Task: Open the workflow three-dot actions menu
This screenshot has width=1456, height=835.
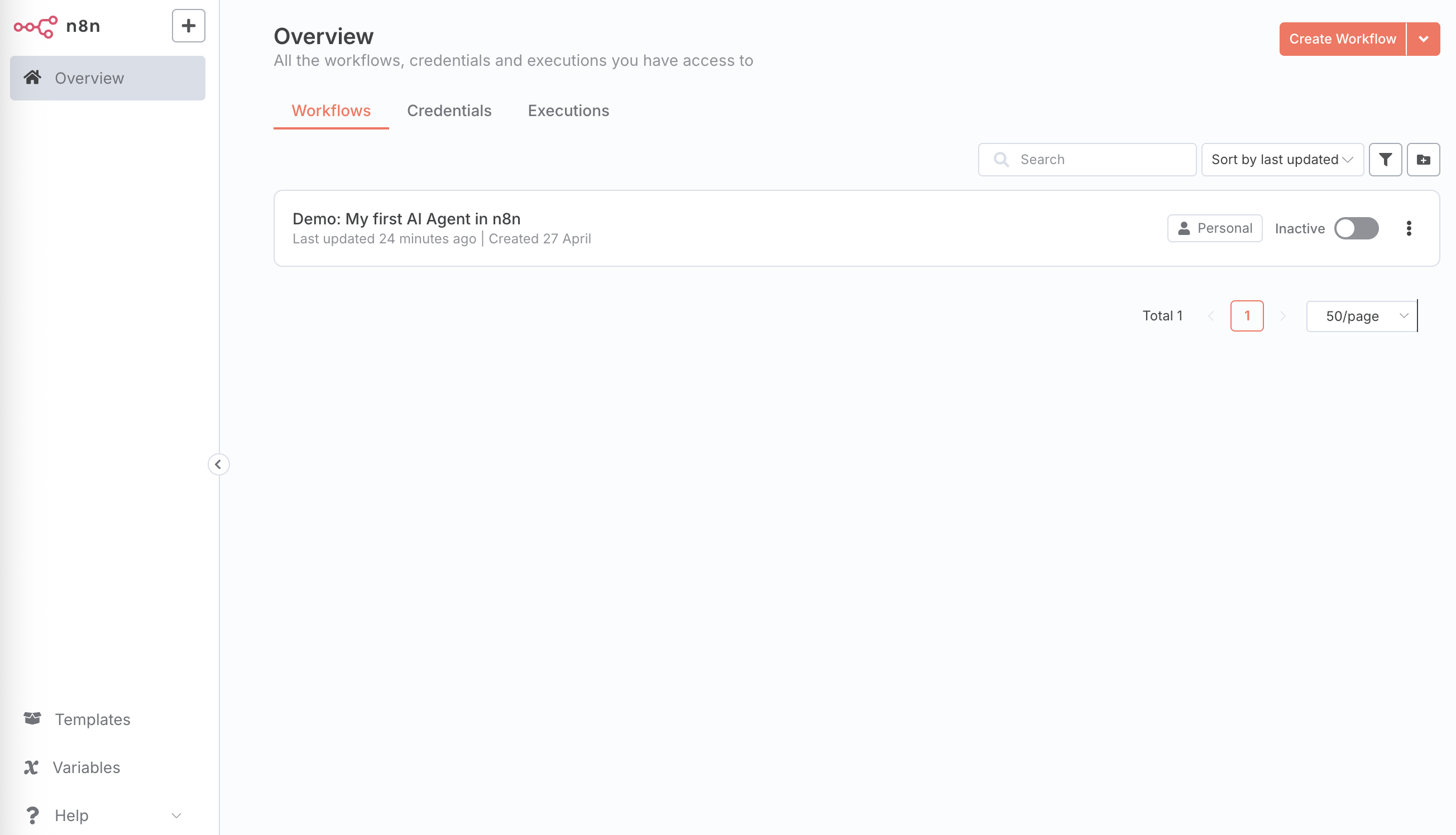Action: point(1409,228)
